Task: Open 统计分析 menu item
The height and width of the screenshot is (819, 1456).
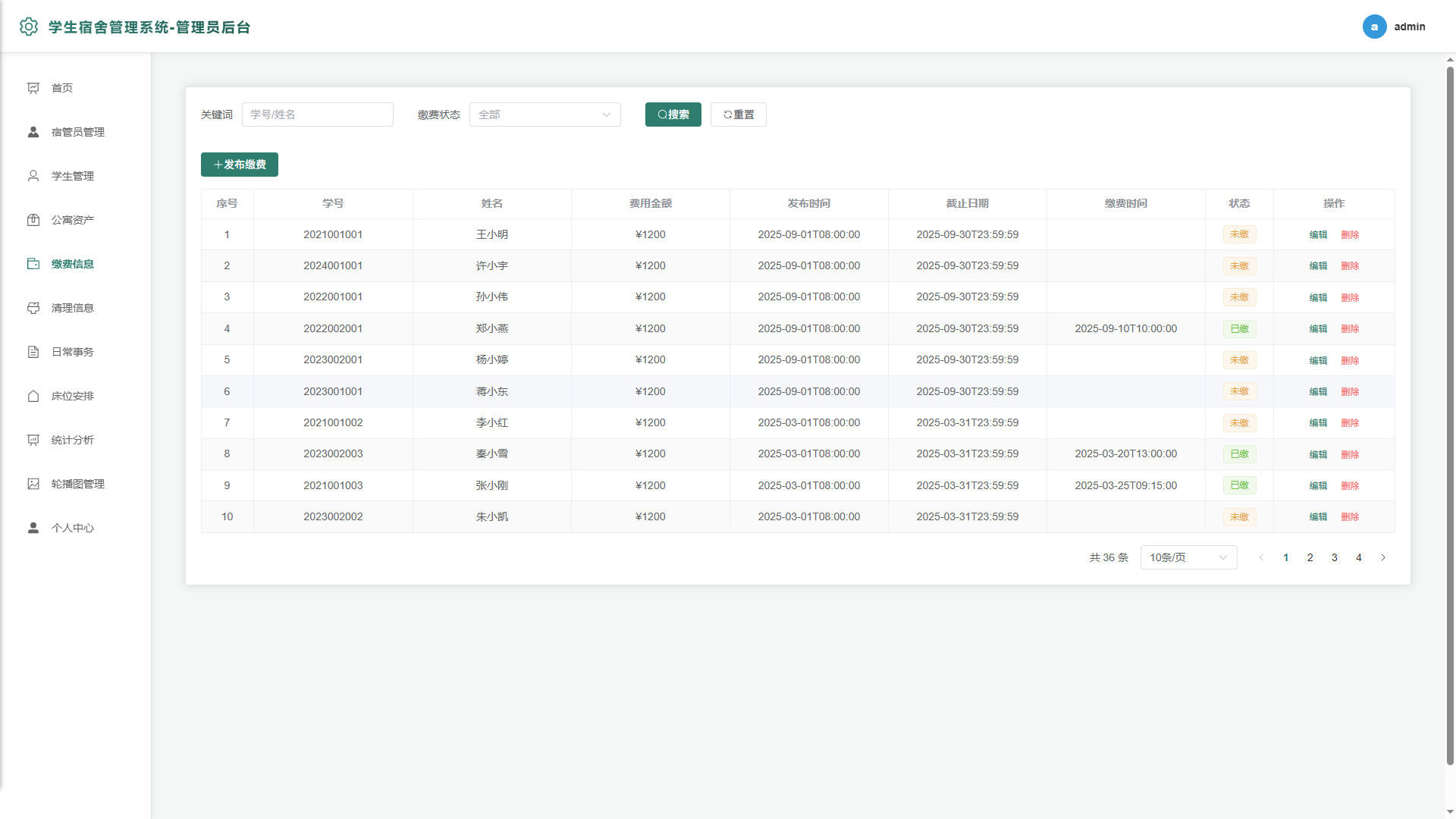Action: point(76,440)
